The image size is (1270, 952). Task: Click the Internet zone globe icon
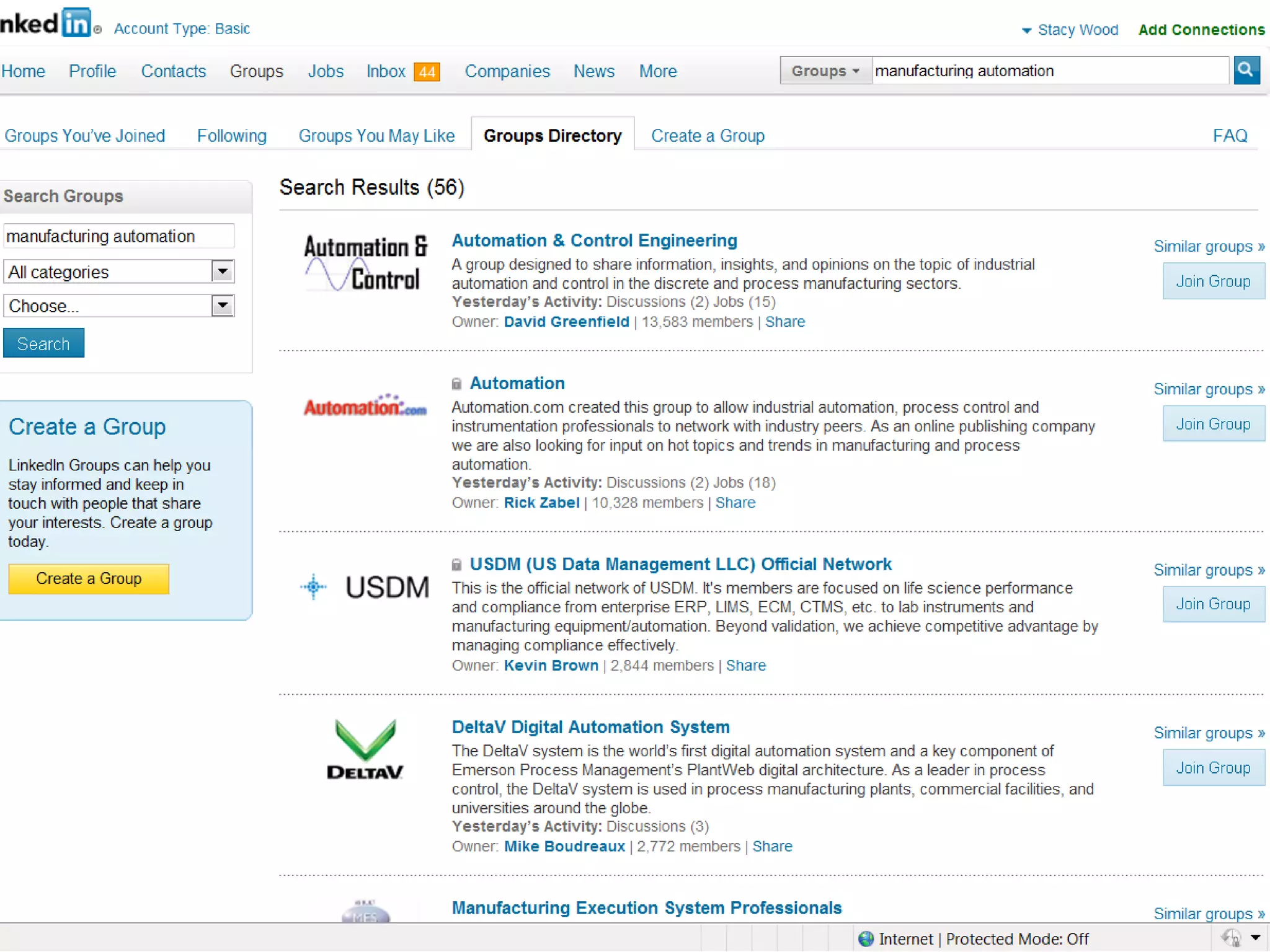coord(866,938)
